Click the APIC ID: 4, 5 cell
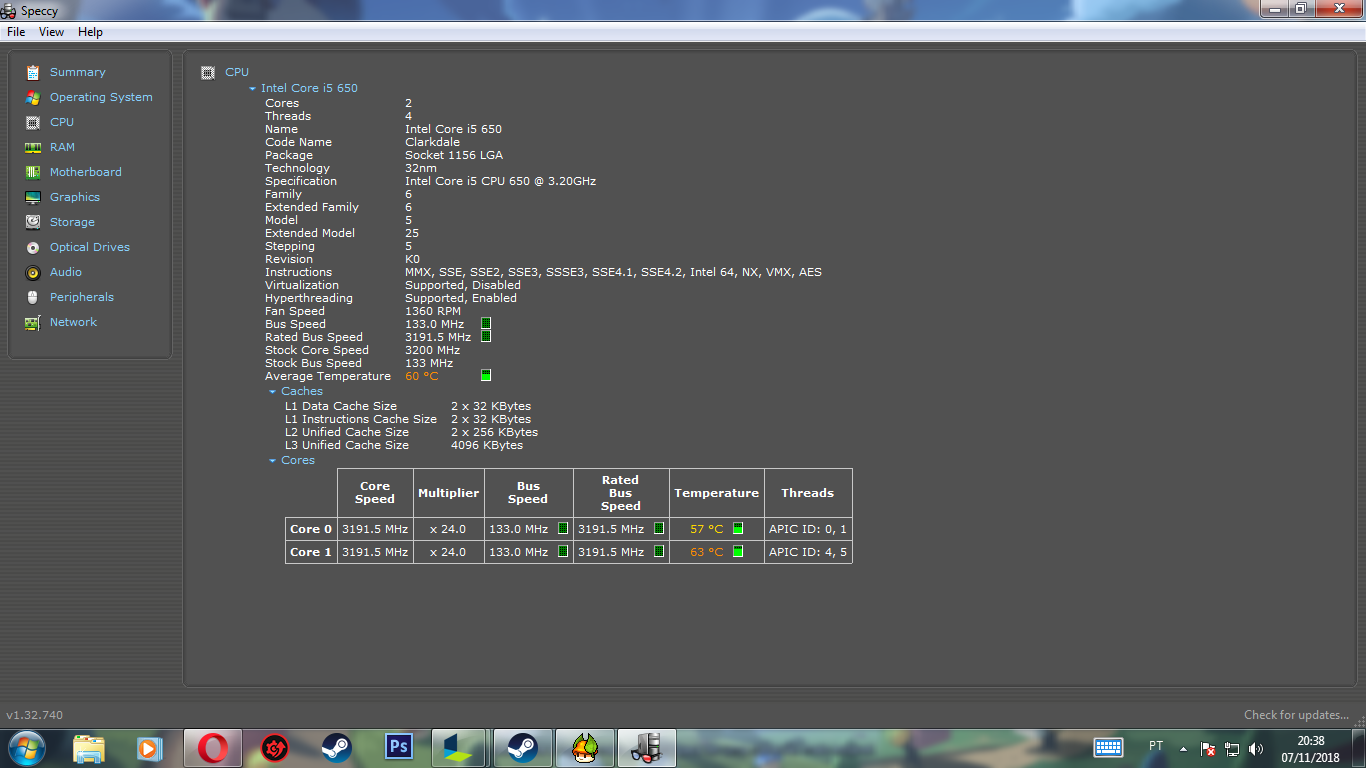Image resolution: width=1366 pixels, height=768 pixels. coord(808,552)
